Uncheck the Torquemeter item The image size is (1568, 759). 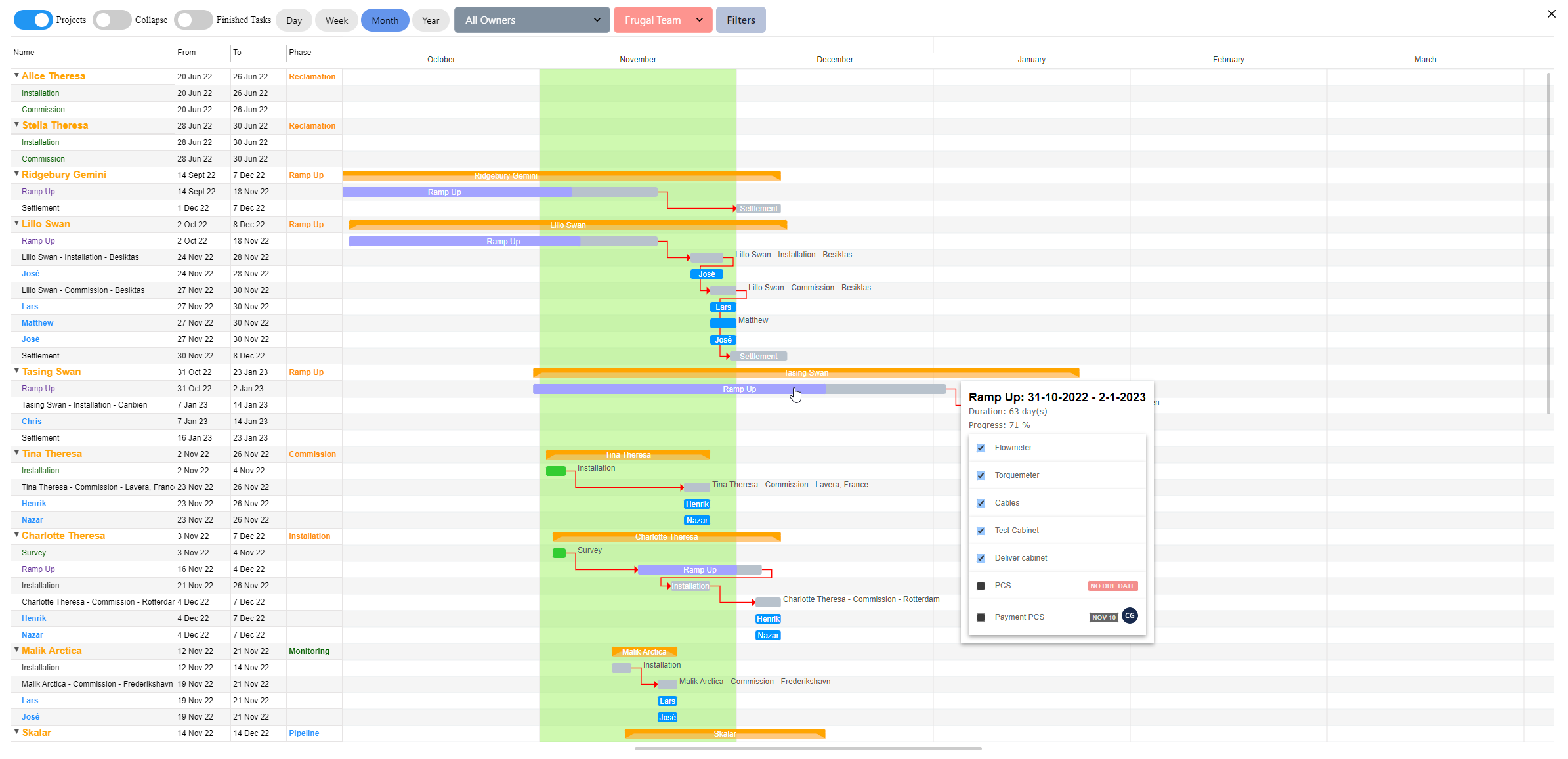pos(981,475)
